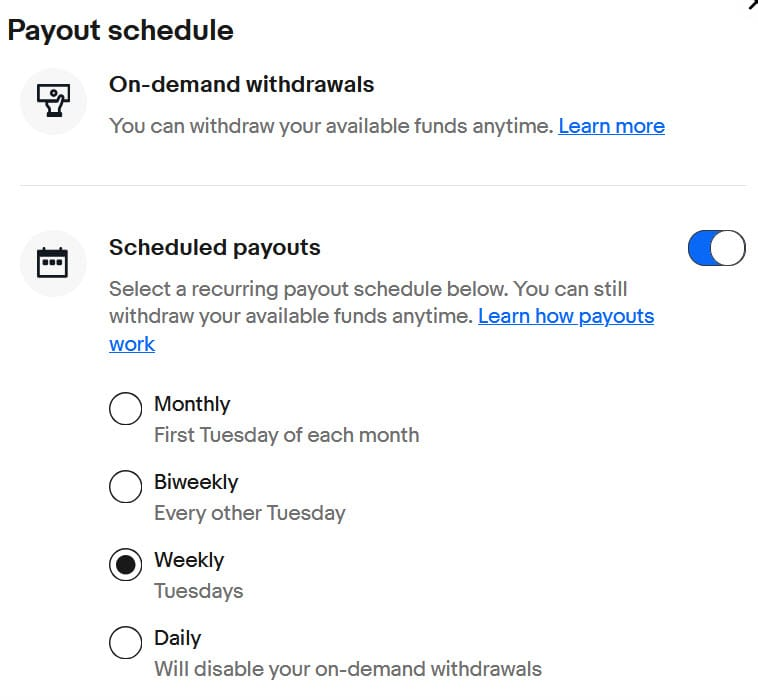This screenshot has width=758, height=700.
Task: Click the scheduled payouts calendar icon
Action: 53,262
